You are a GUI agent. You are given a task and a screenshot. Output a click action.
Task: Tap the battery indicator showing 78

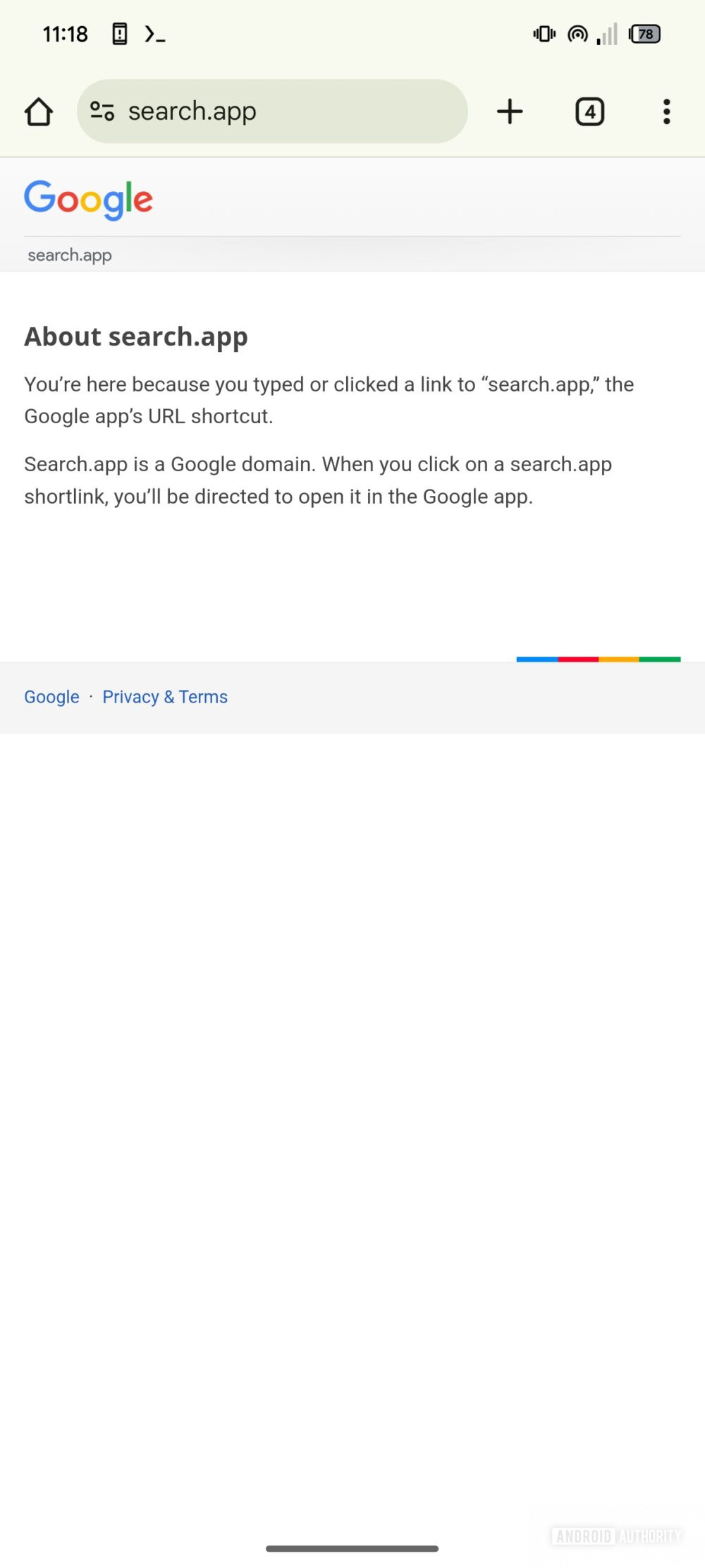coord(644,33)
